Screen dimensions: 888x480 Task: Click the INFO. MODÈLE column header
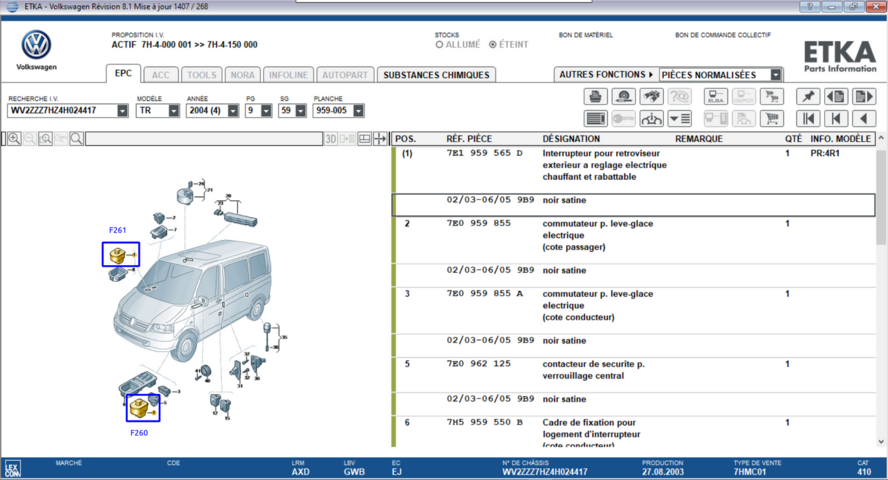pyautogui.click(x=840, y=139)
